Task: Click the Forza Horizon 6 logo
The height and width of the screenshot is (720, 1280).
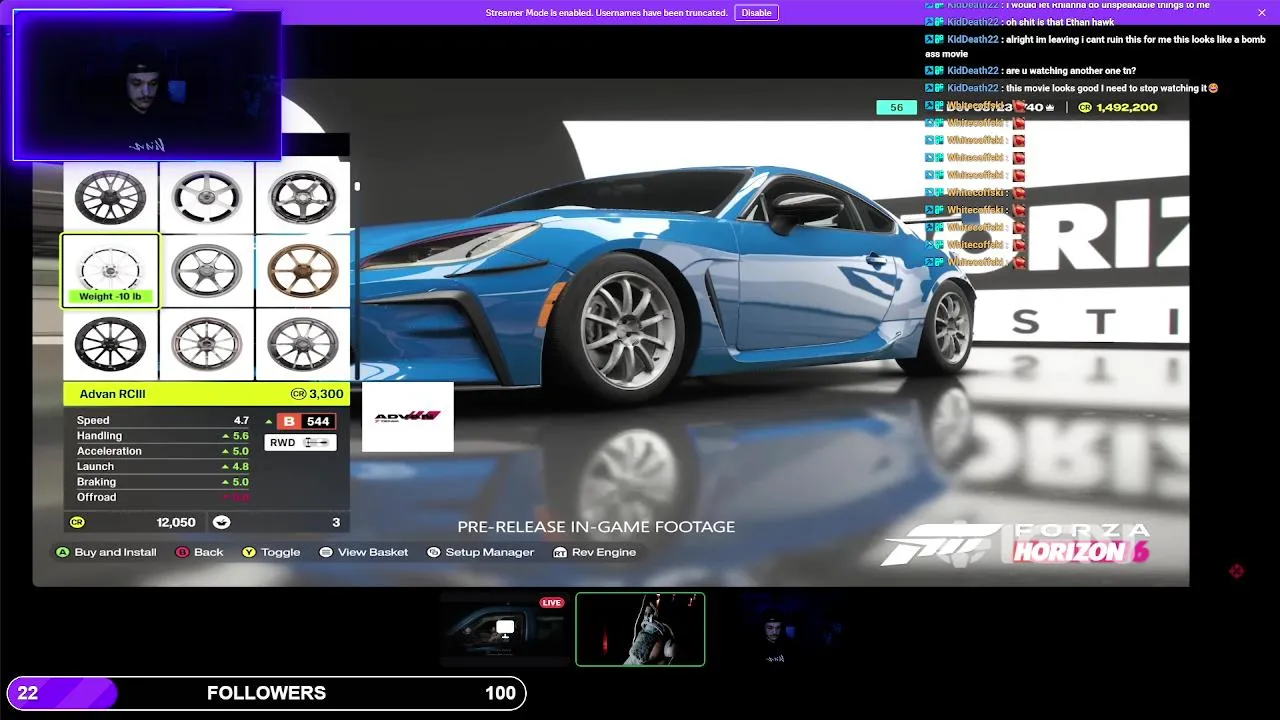Action: (1015, 544)
